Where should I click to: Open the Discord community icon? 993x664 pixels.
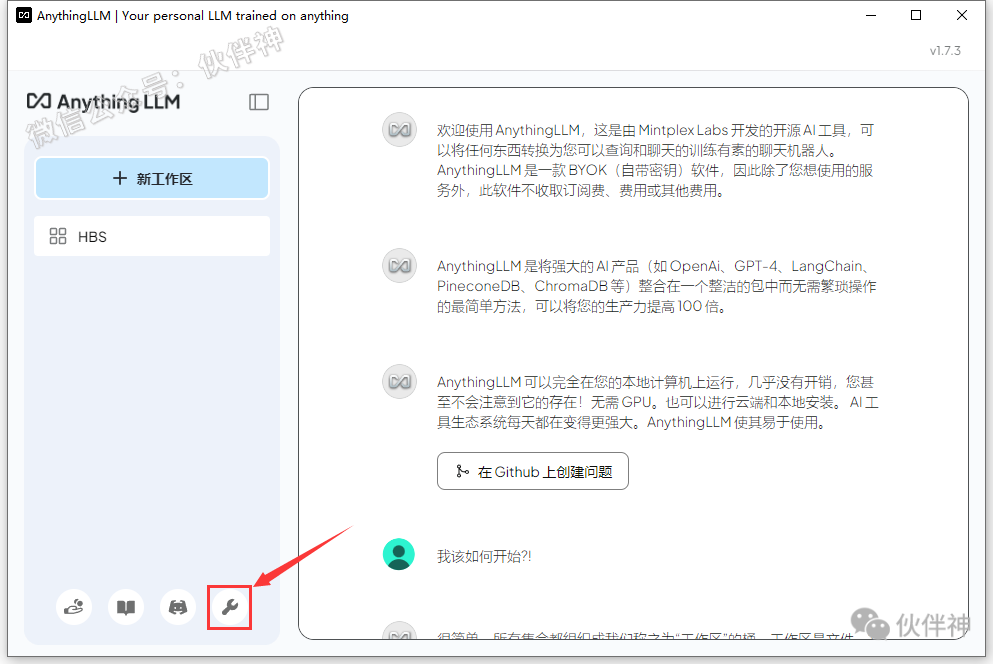178,607
